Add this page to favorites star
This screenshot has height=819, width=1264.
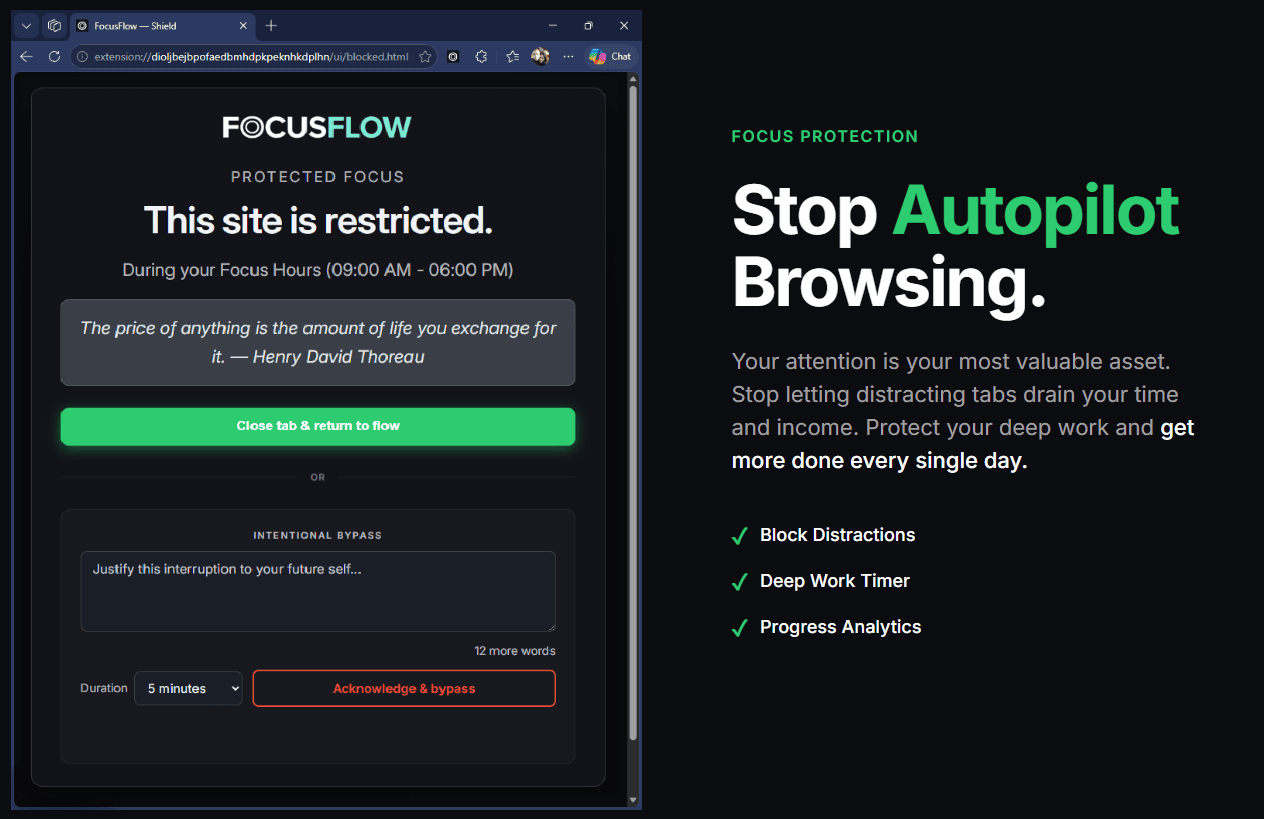point(425,57)
